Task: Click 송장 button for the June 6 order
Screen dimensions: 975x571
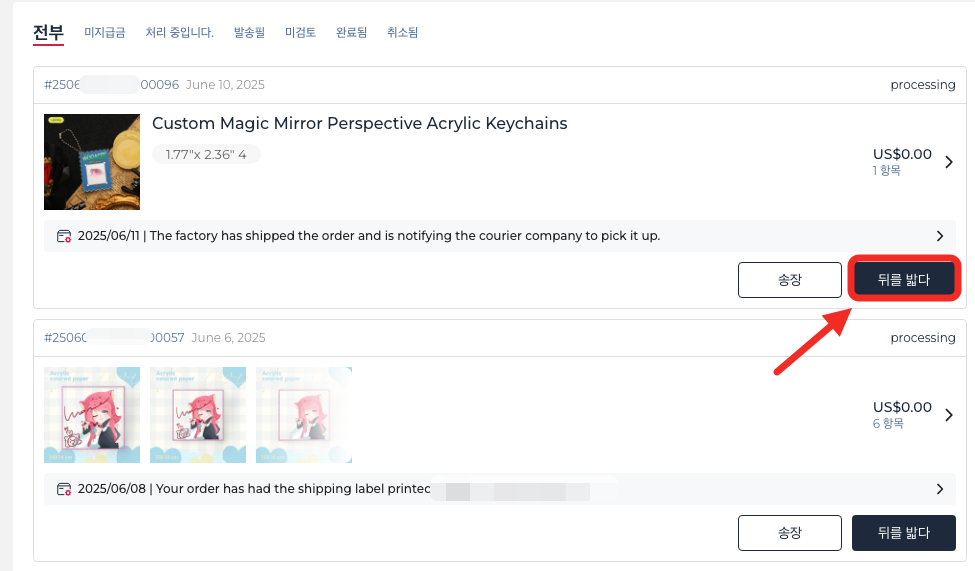Action: 790,533
